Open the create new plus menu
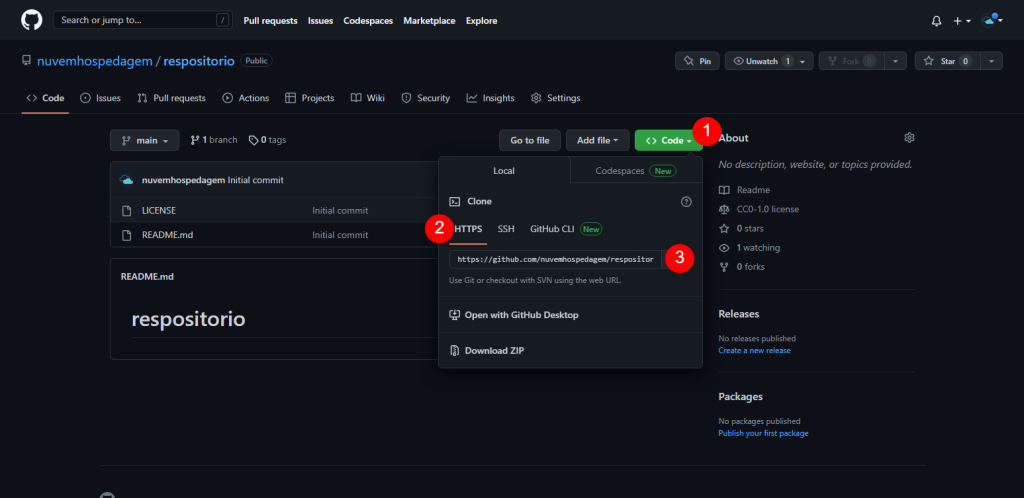1024x498 pixels. [x=961, y=21]
